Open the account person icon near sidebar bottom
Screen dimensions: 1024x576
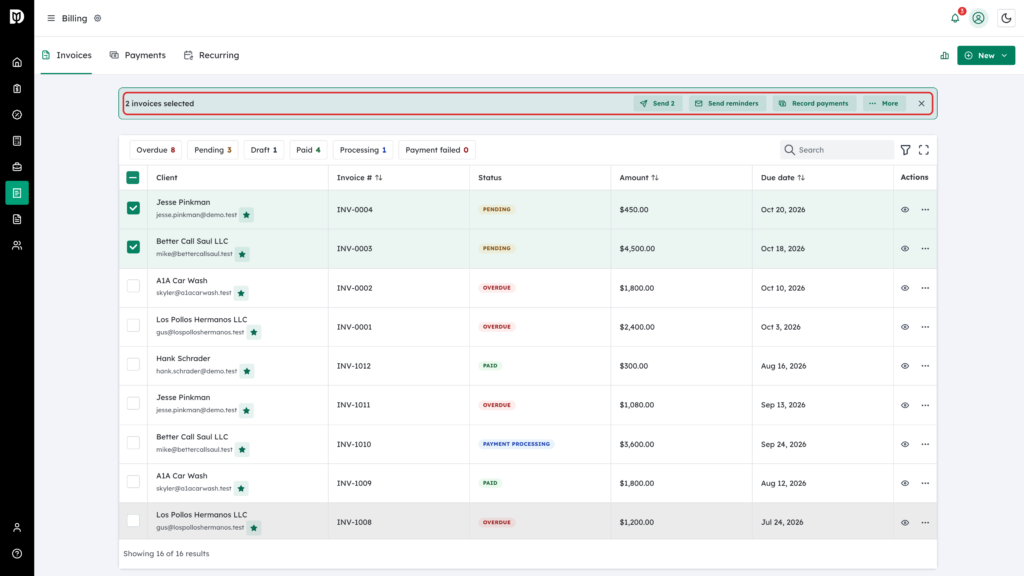pyautogui.click(x=17, y=528)
